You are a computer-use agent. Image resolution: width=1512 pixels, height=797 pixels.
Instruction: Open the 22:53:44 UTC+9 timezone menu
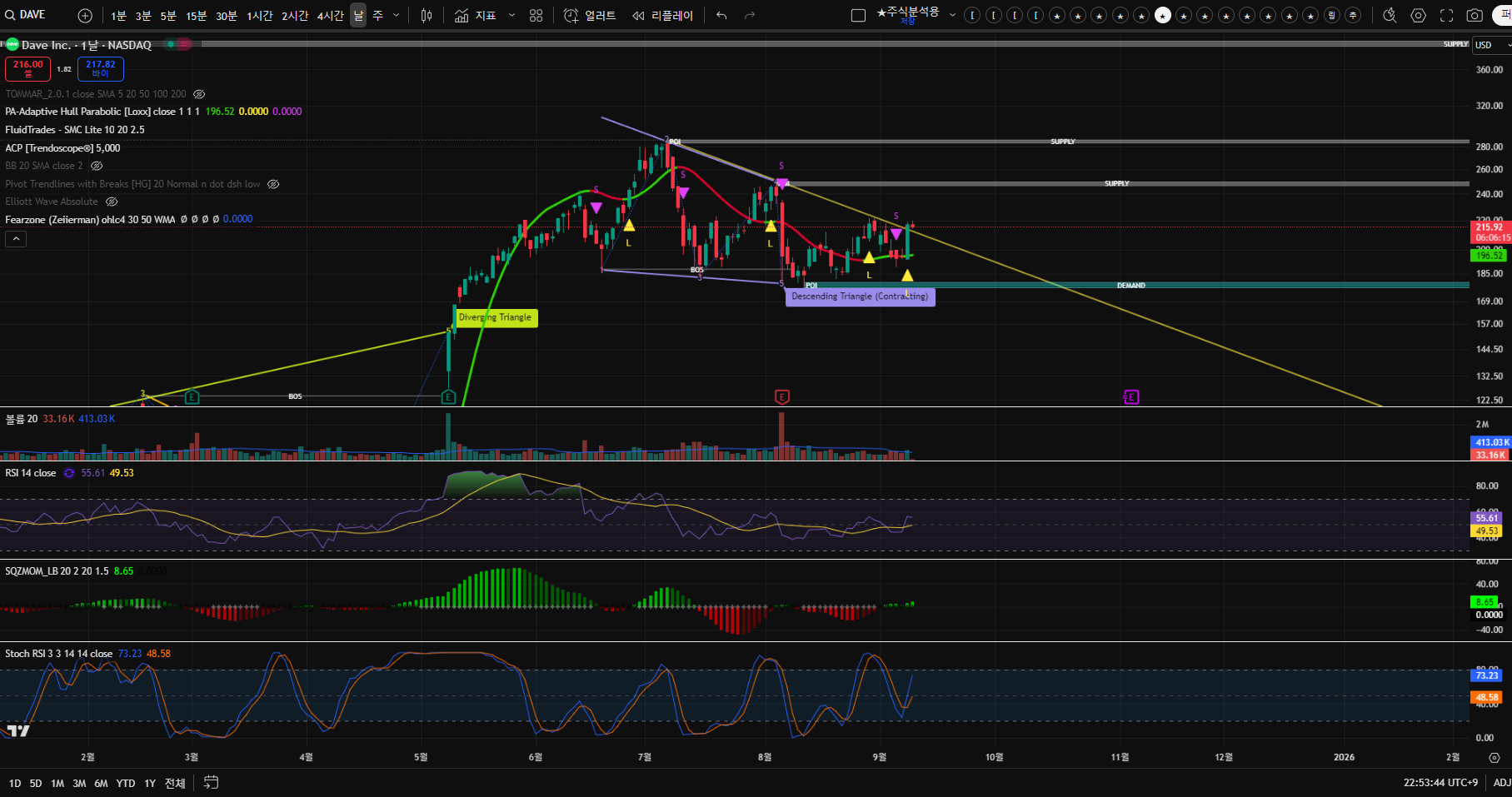click(1441, 783)
